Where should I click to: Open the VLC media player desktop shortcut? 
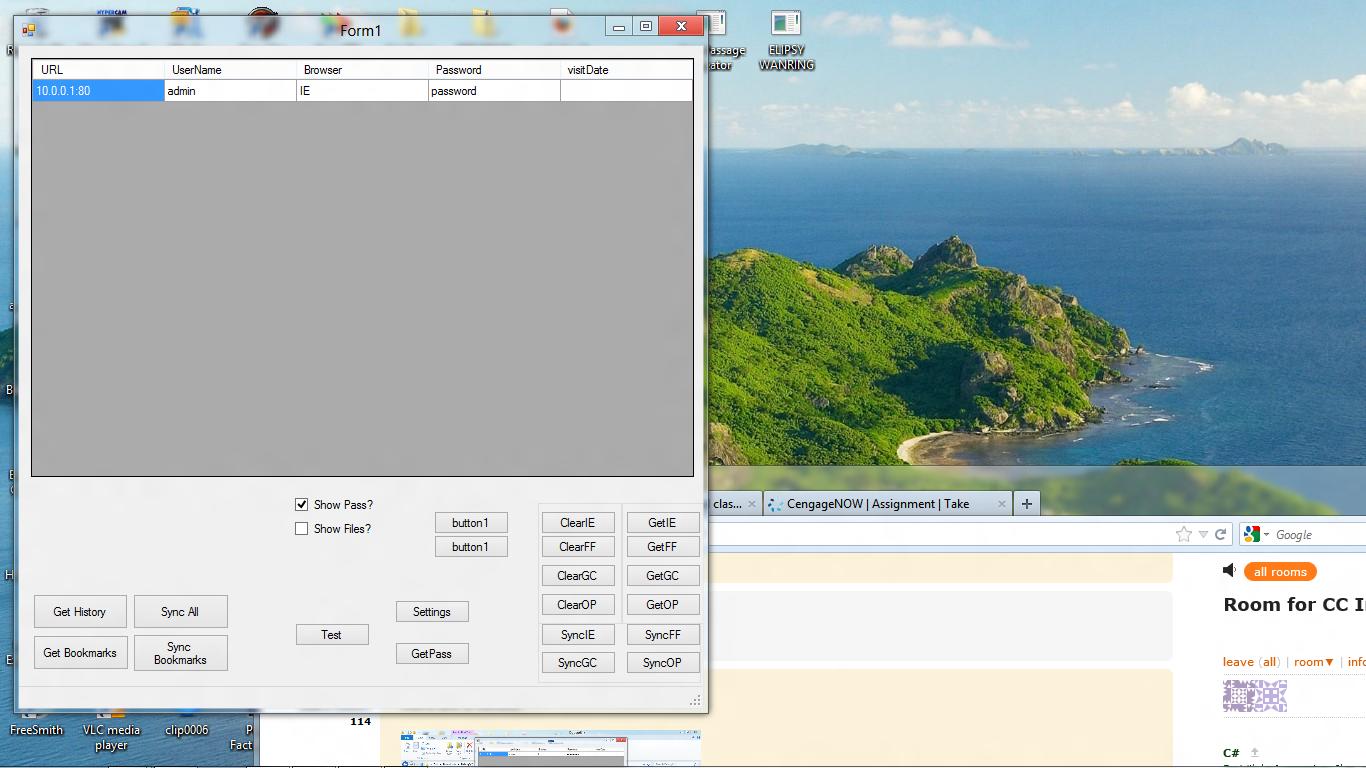pos(111,731)
